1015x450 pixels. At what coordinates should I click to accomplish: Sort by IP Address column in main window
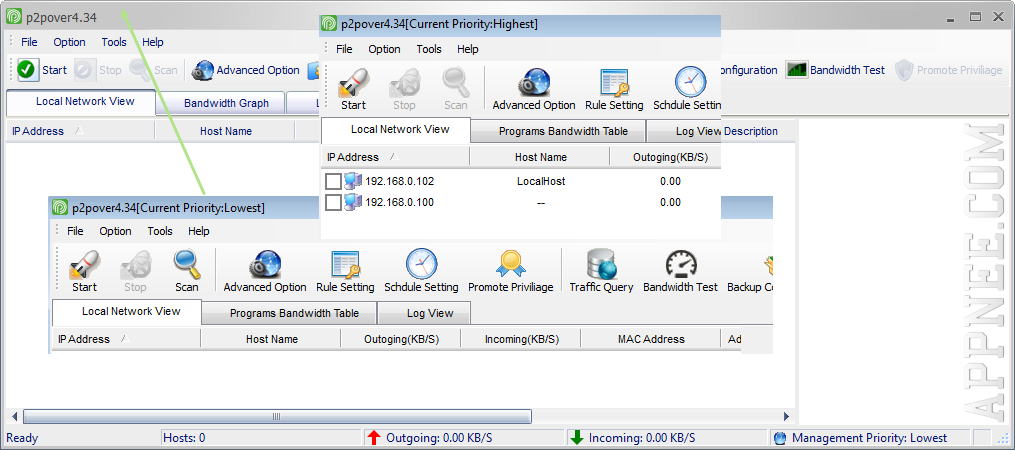coord(80,131)
